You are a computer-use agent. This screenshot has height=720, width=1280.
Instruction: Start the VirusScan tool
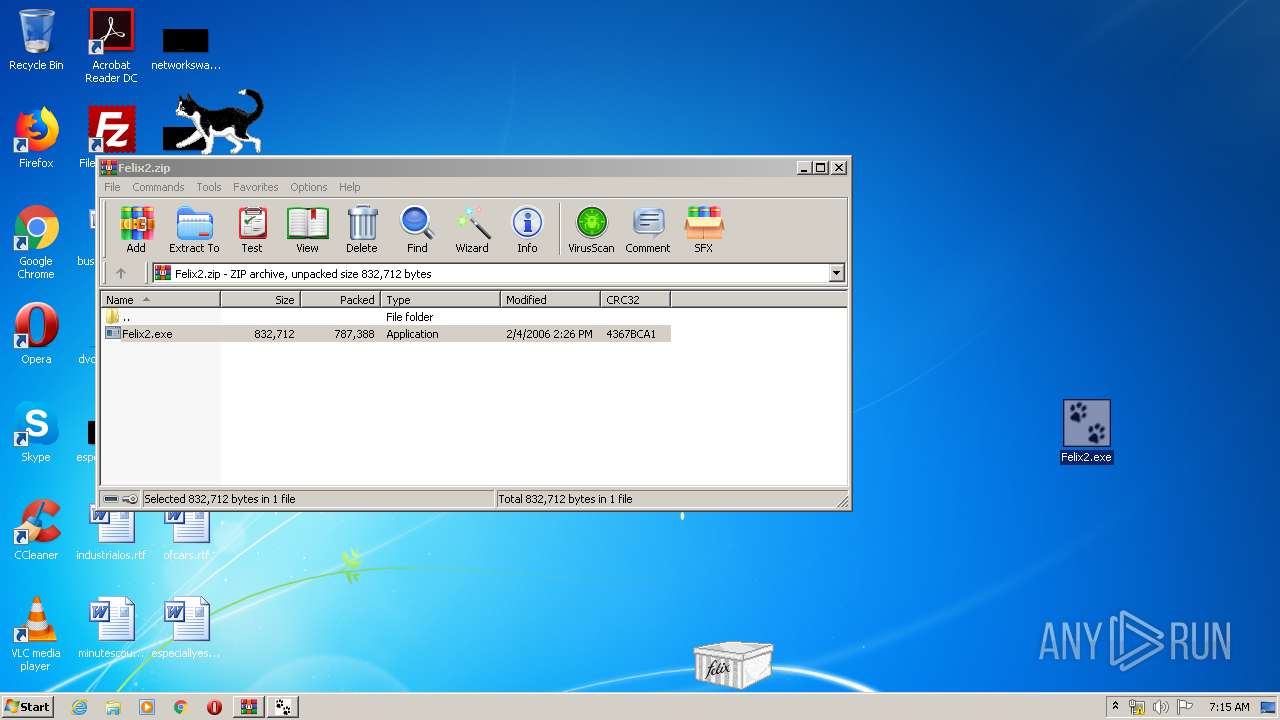pos(591,229)
